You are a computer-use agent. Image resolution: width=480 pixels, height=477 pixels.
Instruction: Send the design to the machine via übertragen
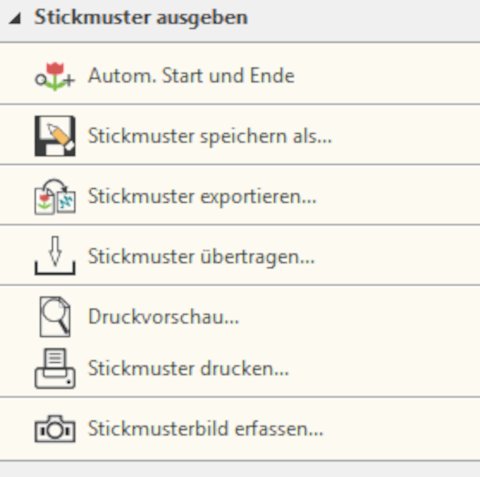point(240,256)
